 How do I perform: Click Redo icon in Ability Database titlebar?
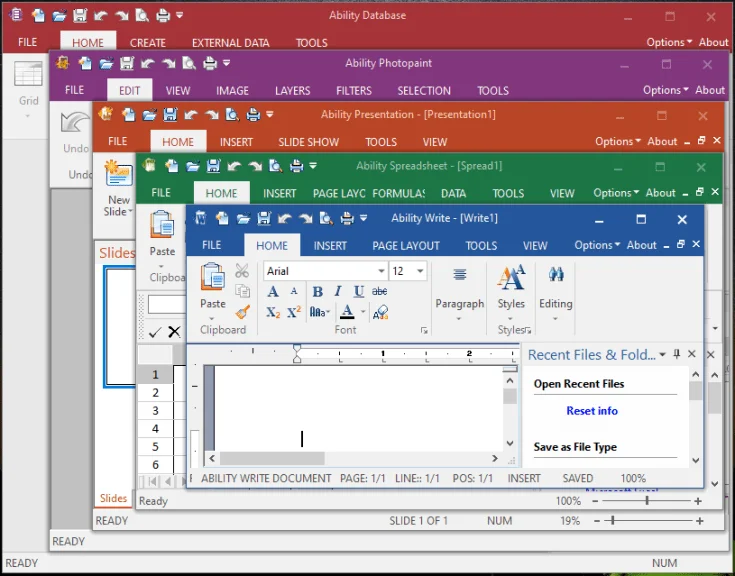click(x=121, y=15)
